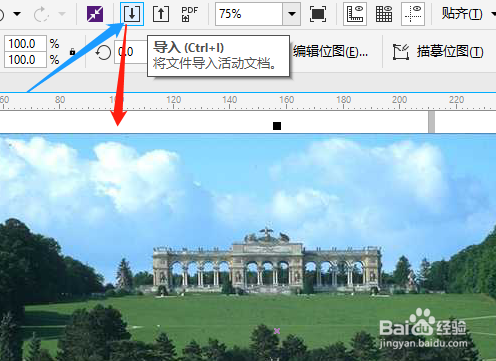Open the zoom level dropdown arrow
The image size is (496, 361).
pos(292,14)
